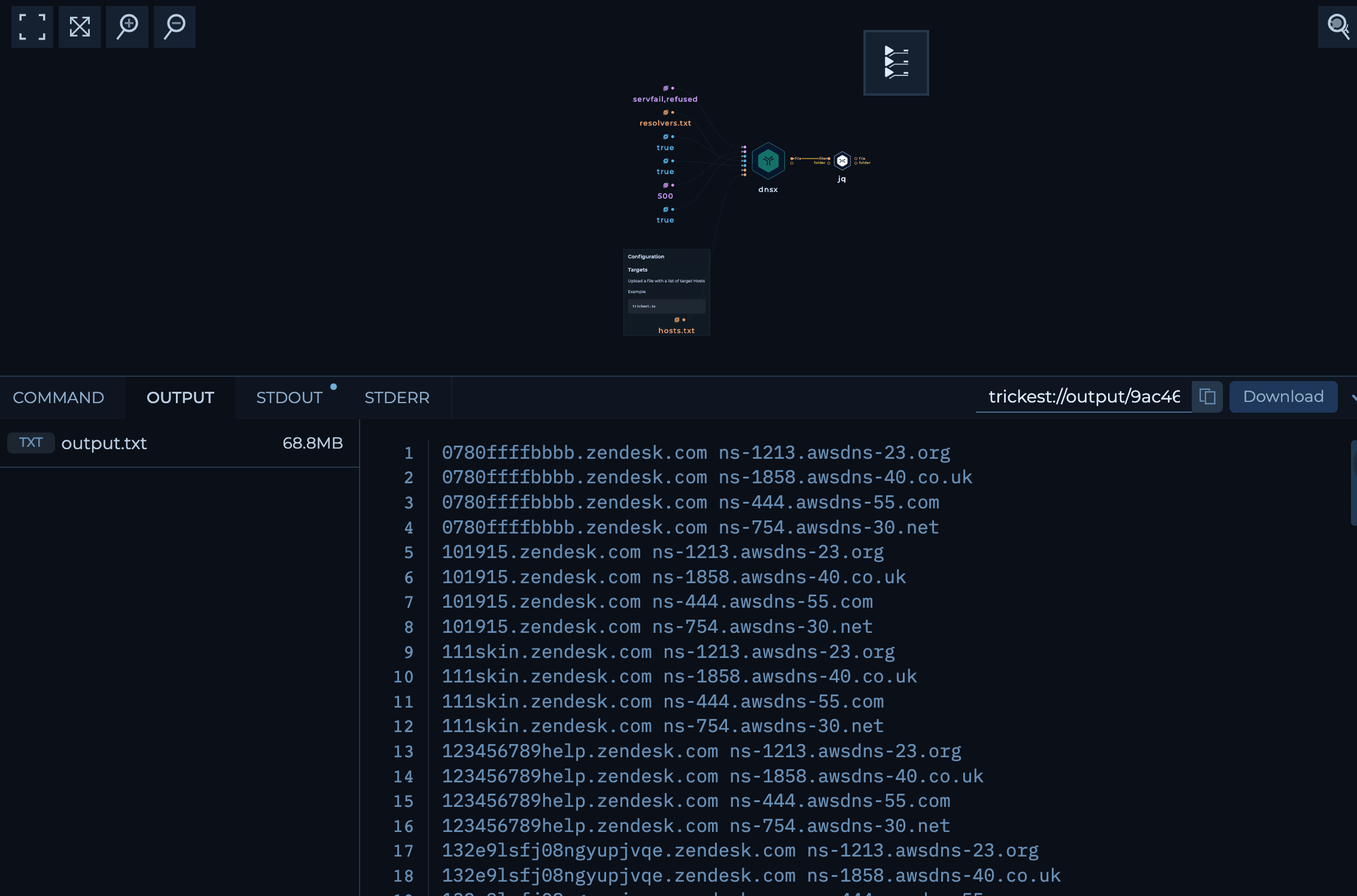Download the output file

(1283, 397)
